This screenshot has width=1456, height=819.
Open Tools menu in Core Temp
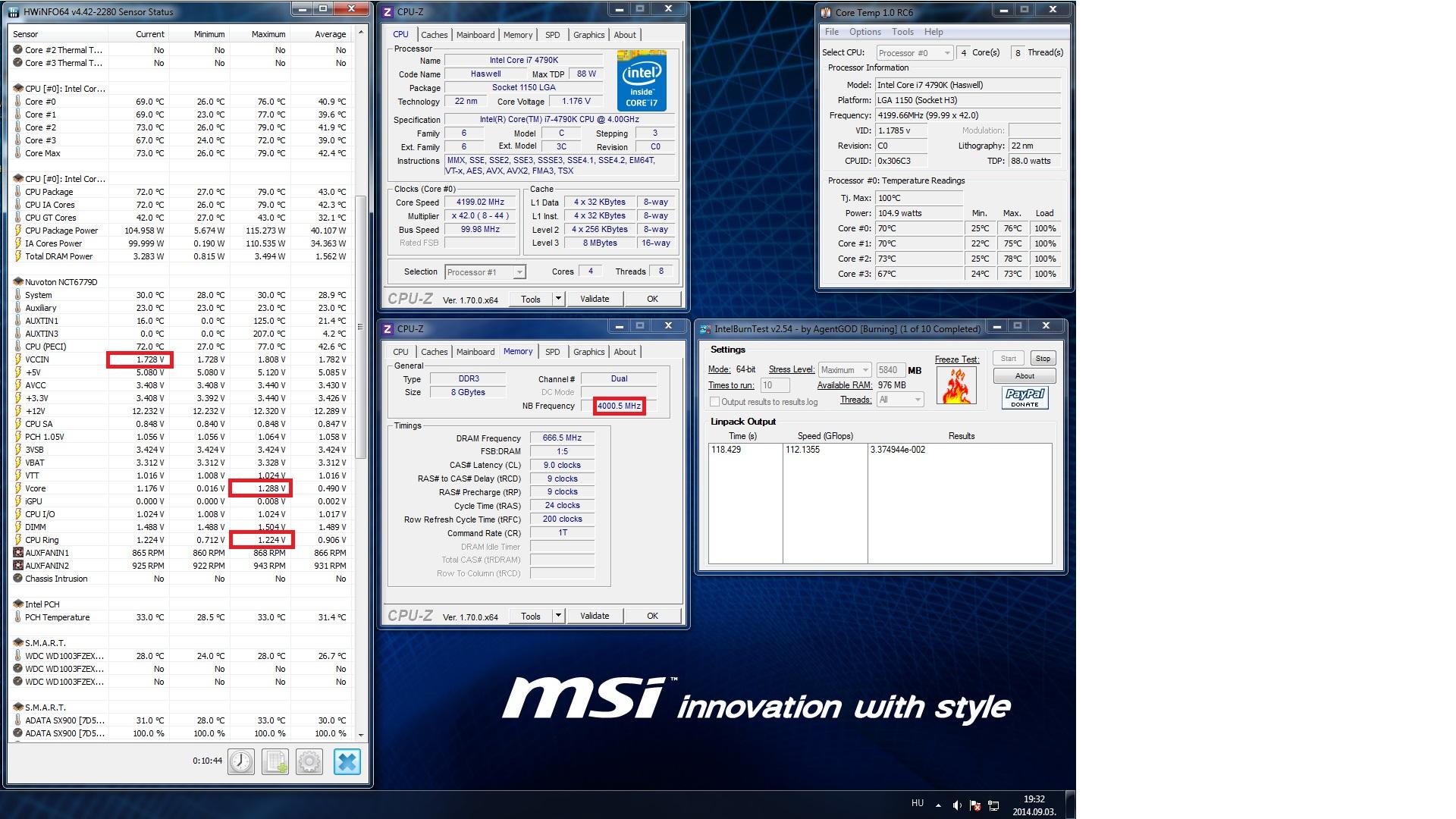click(x=902, y=32)
